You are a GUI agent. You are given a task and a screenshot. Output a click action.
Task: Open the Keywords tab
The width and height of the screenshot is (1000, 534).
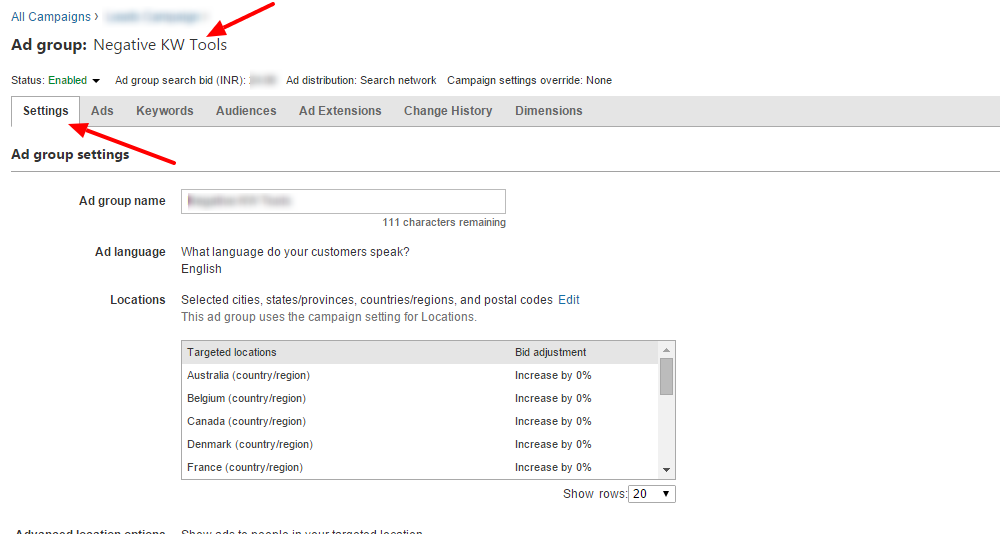click(x=165, y=111)
